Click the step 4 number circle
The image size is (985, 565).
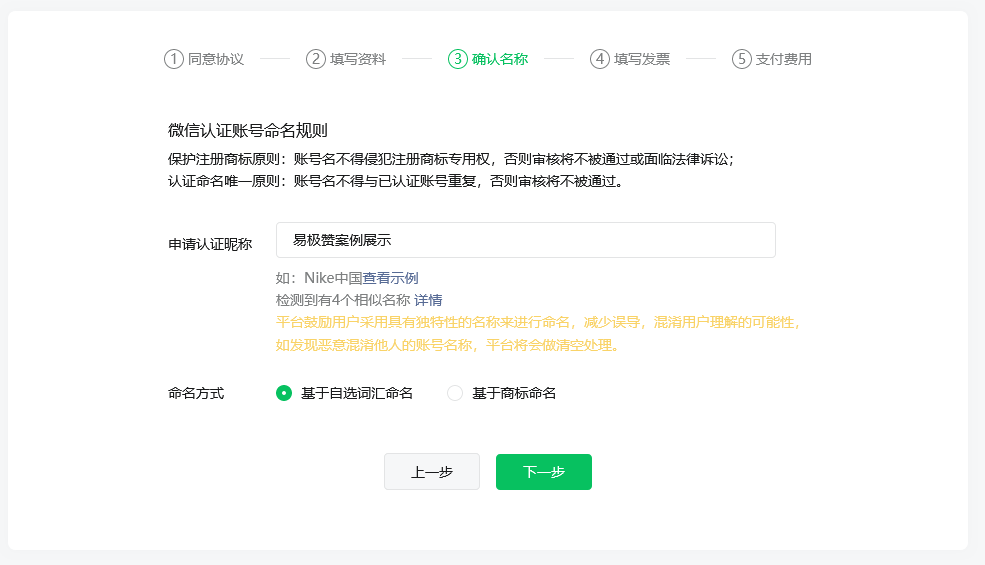point(600,59)
